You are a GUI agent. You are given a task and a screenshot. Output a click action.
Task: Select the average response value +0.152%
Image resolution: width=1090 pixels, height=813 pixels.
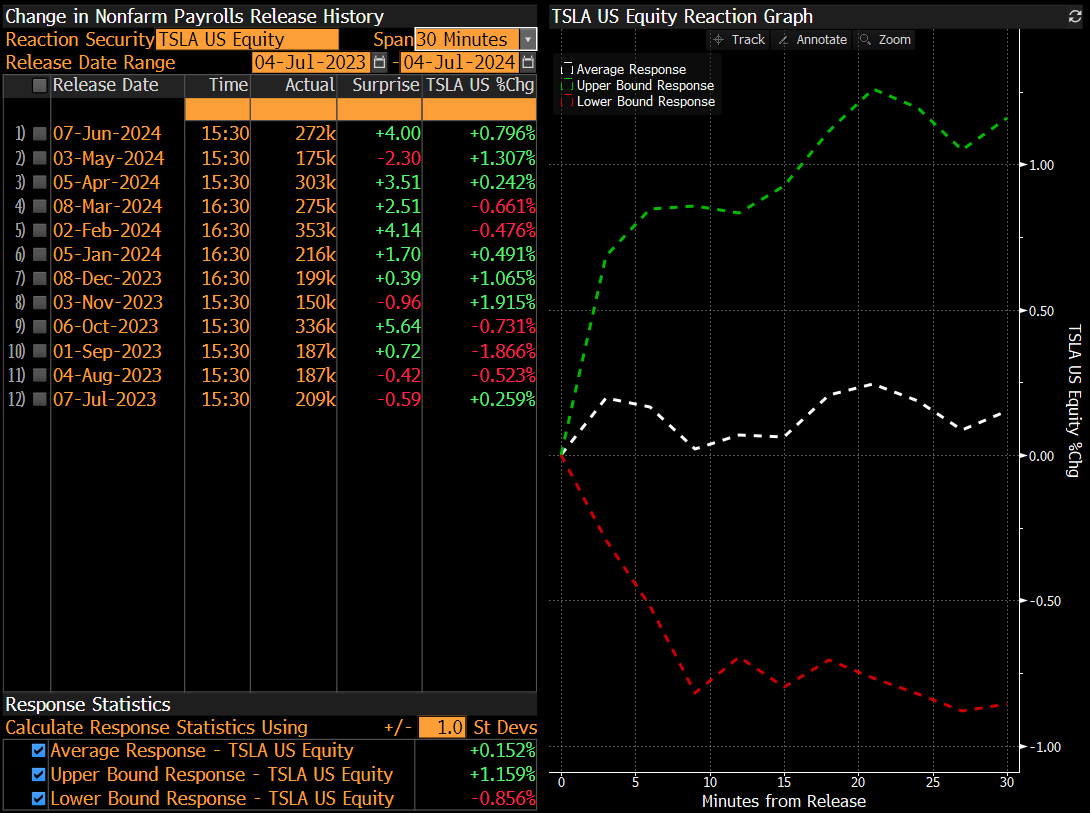coord(503,750)
